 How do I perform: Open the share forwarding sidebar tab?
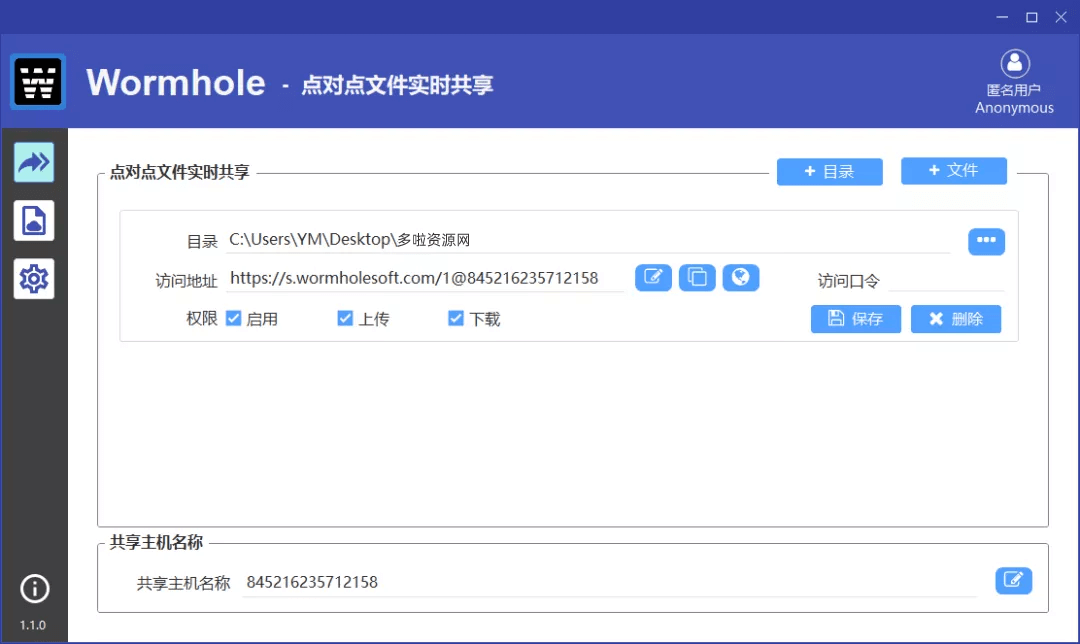(34, 163)
